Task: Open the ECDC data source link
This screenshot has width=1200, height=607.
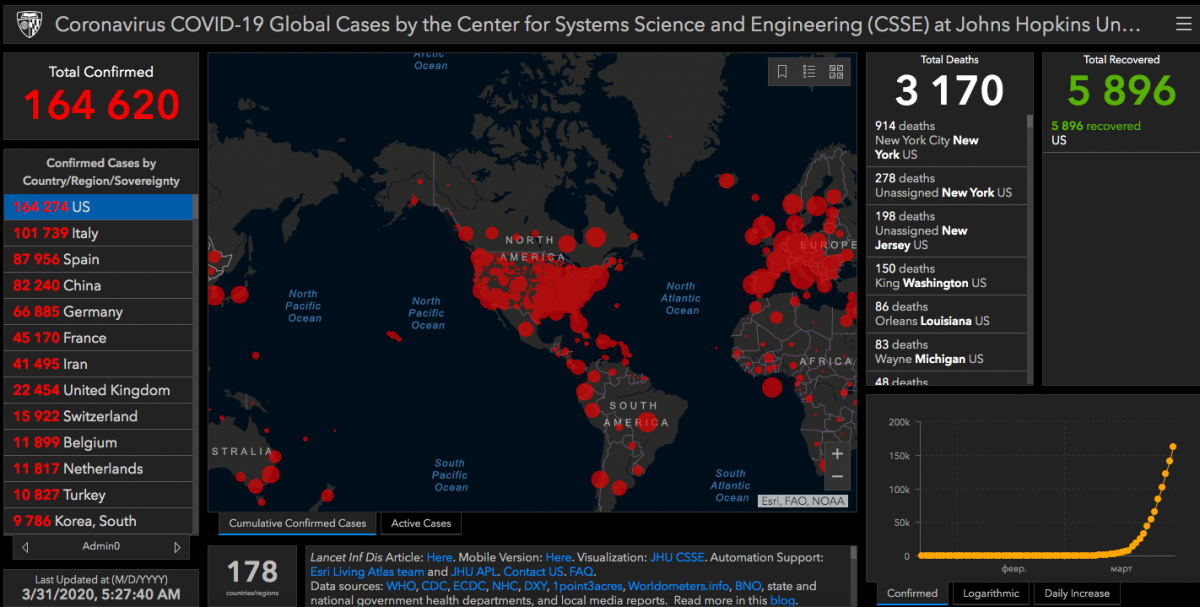Action: [470, 586]
